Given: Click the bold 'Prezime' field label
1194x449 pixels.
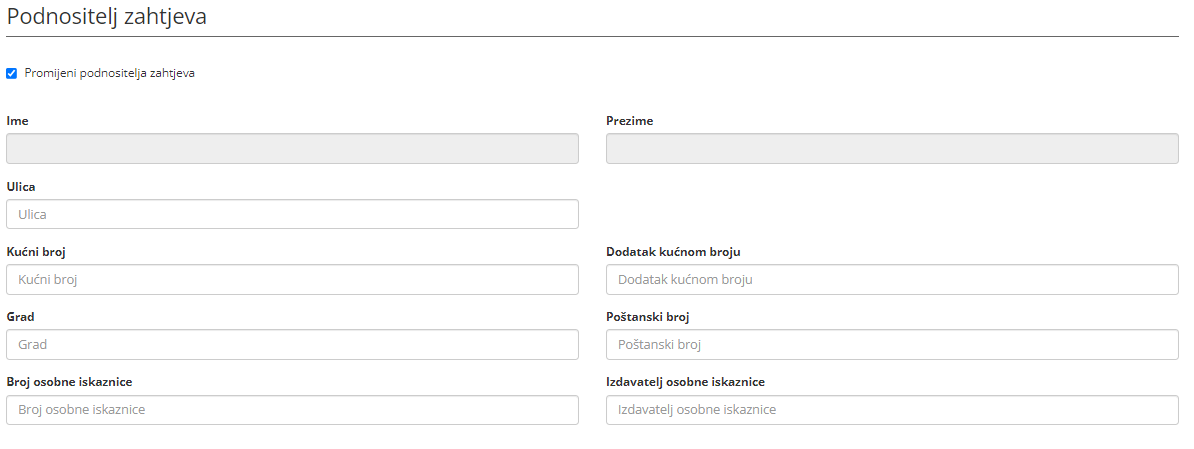Looking at the screenshot, I should tap(630, 121).
